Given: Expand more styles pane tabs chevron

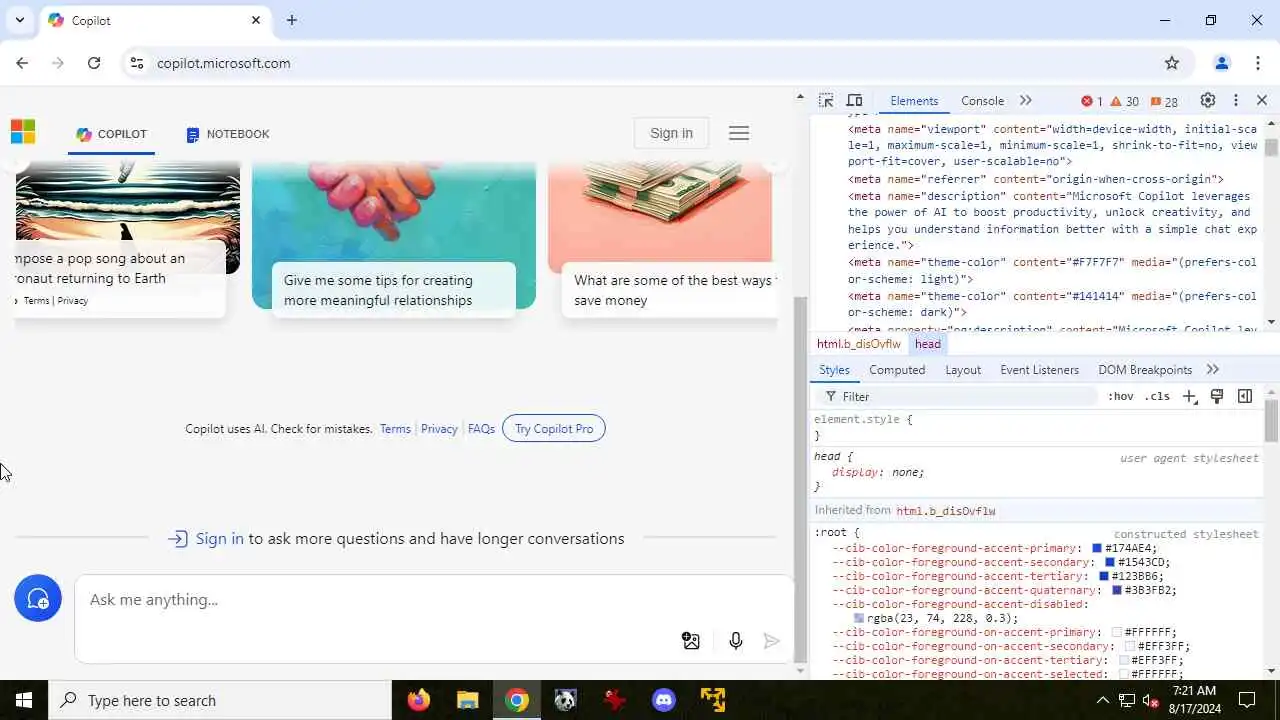Looking at the screenshot, I should 1213,370.
